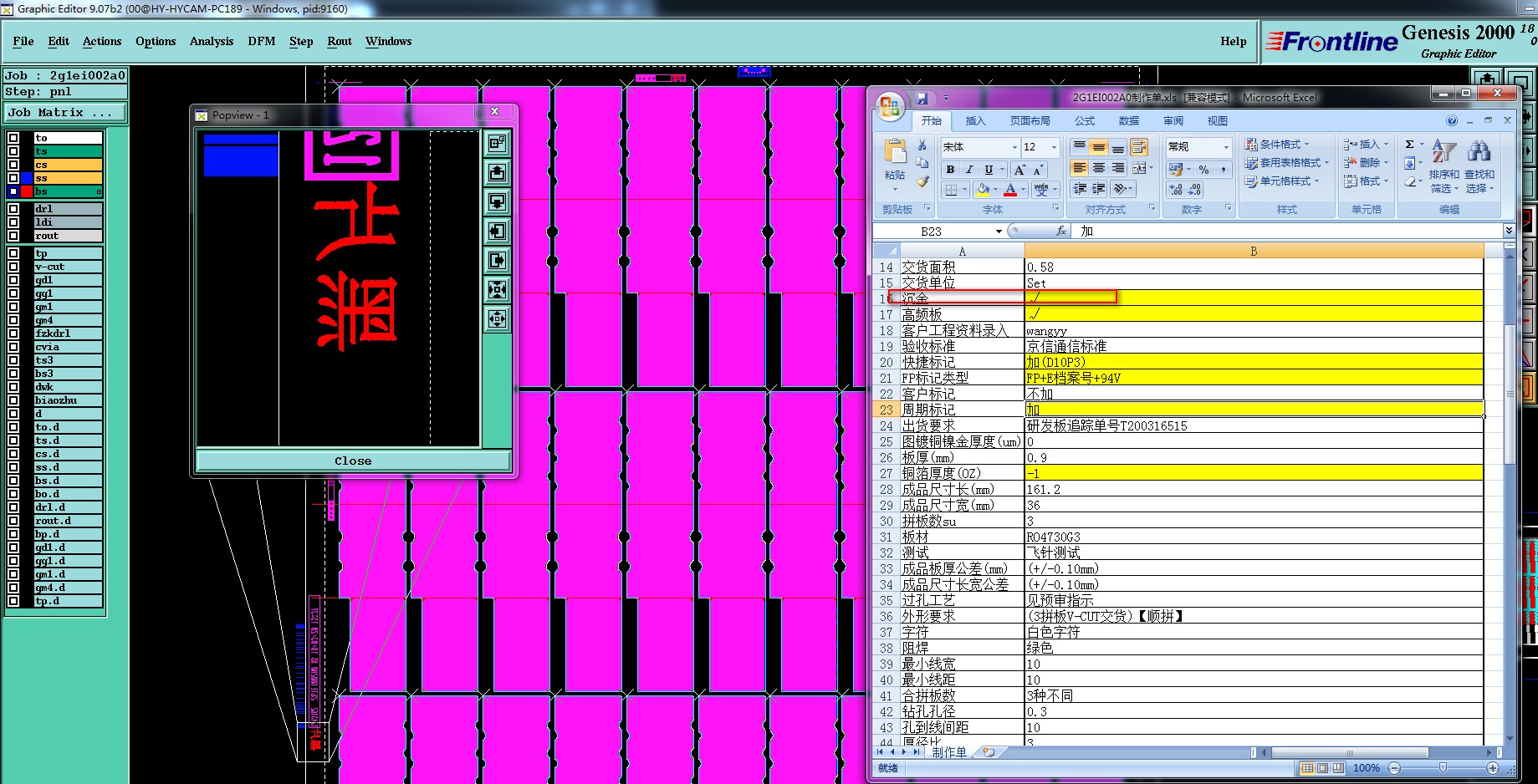This screenshot has width=1538, height=784.
Task: Toggle visibility checkbox of layer ss
Action: pos(13,178)
